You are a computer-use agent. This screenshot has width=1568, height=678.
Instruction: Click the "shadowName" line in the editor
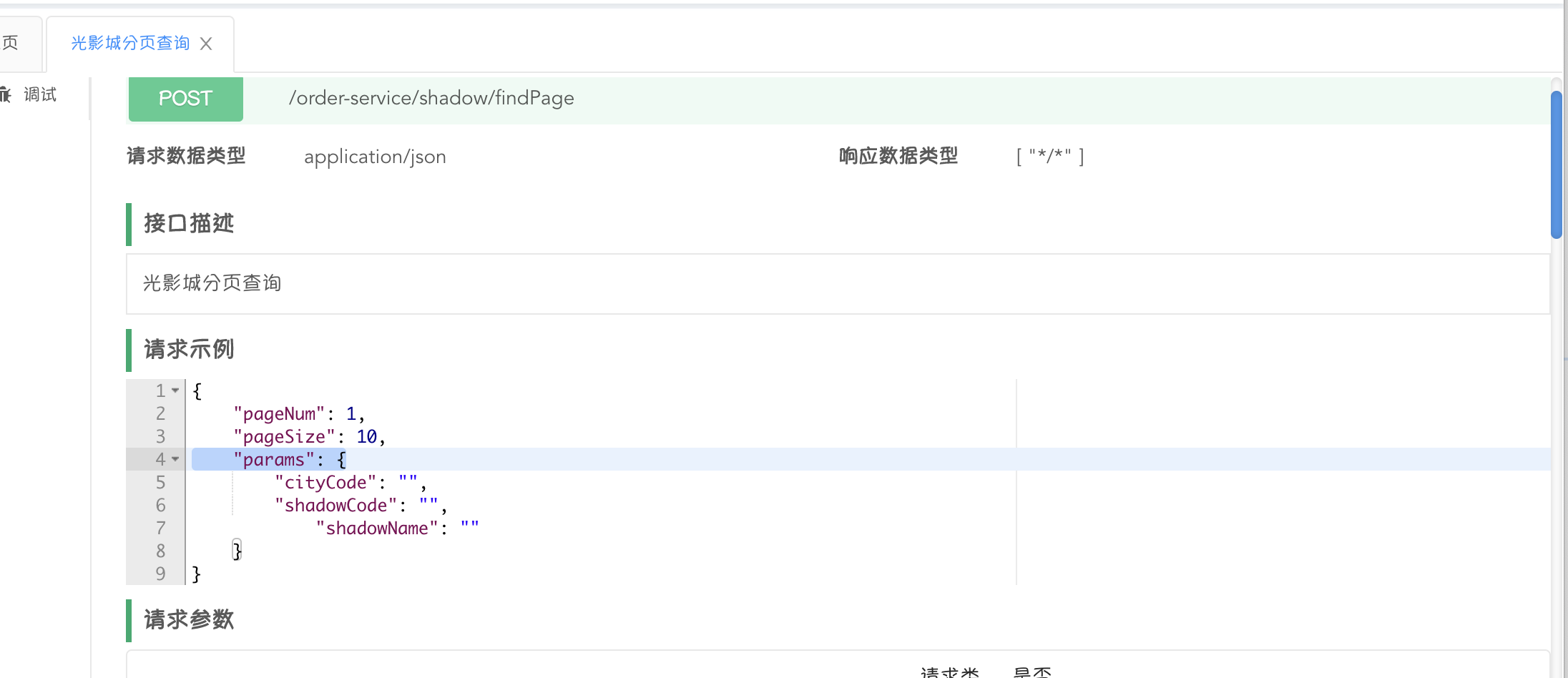click(398, 528)
